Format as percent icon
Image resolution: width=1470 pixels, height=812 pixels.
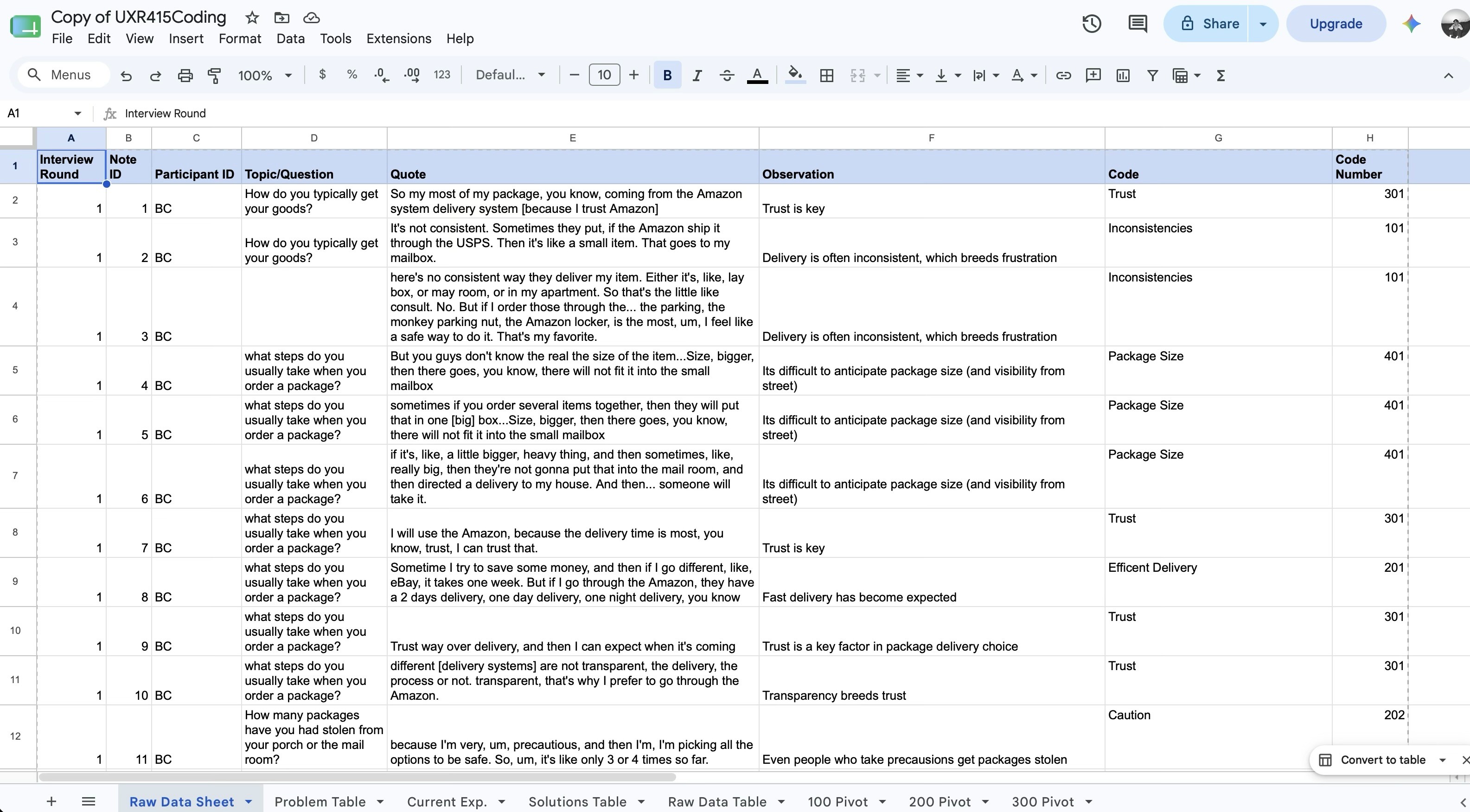[x=352, y=75]
